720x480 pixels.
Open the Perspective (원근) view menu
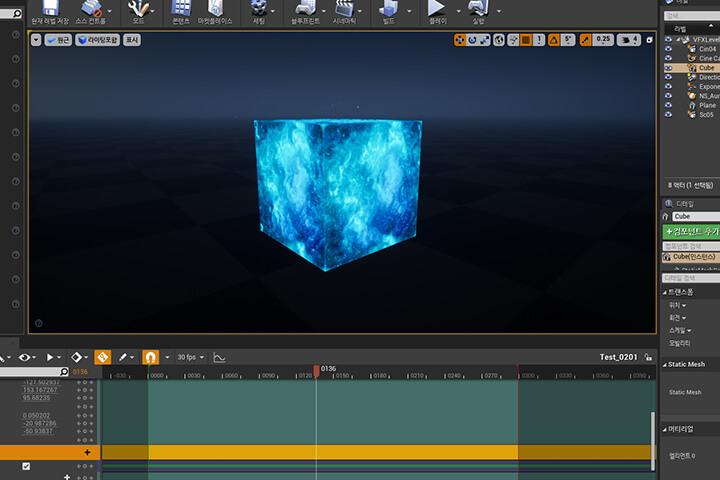point(58,40)
